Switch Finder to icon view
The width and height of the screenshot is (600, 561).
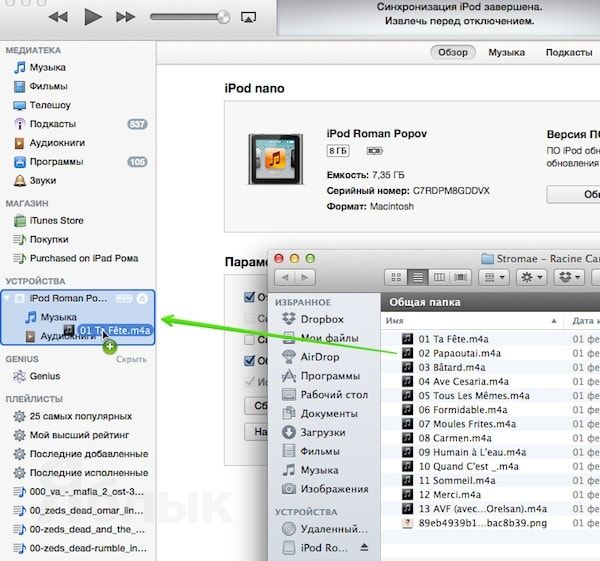point(396,277)
